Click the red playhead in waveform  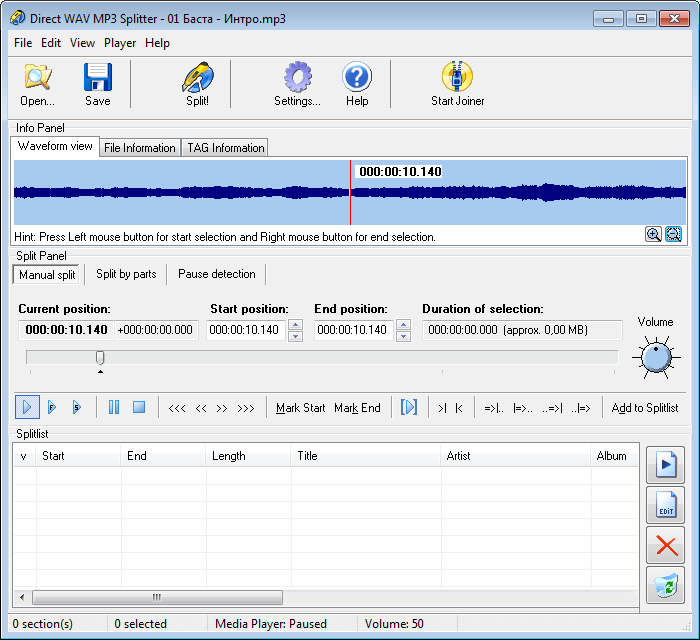click(x=350, y=192)
